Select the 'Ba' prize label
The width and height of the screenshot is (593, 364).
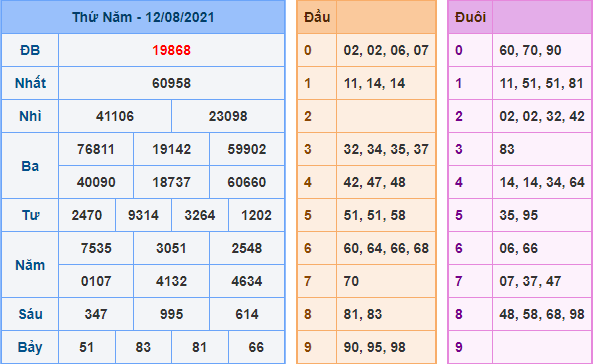[x=30, y=166]
